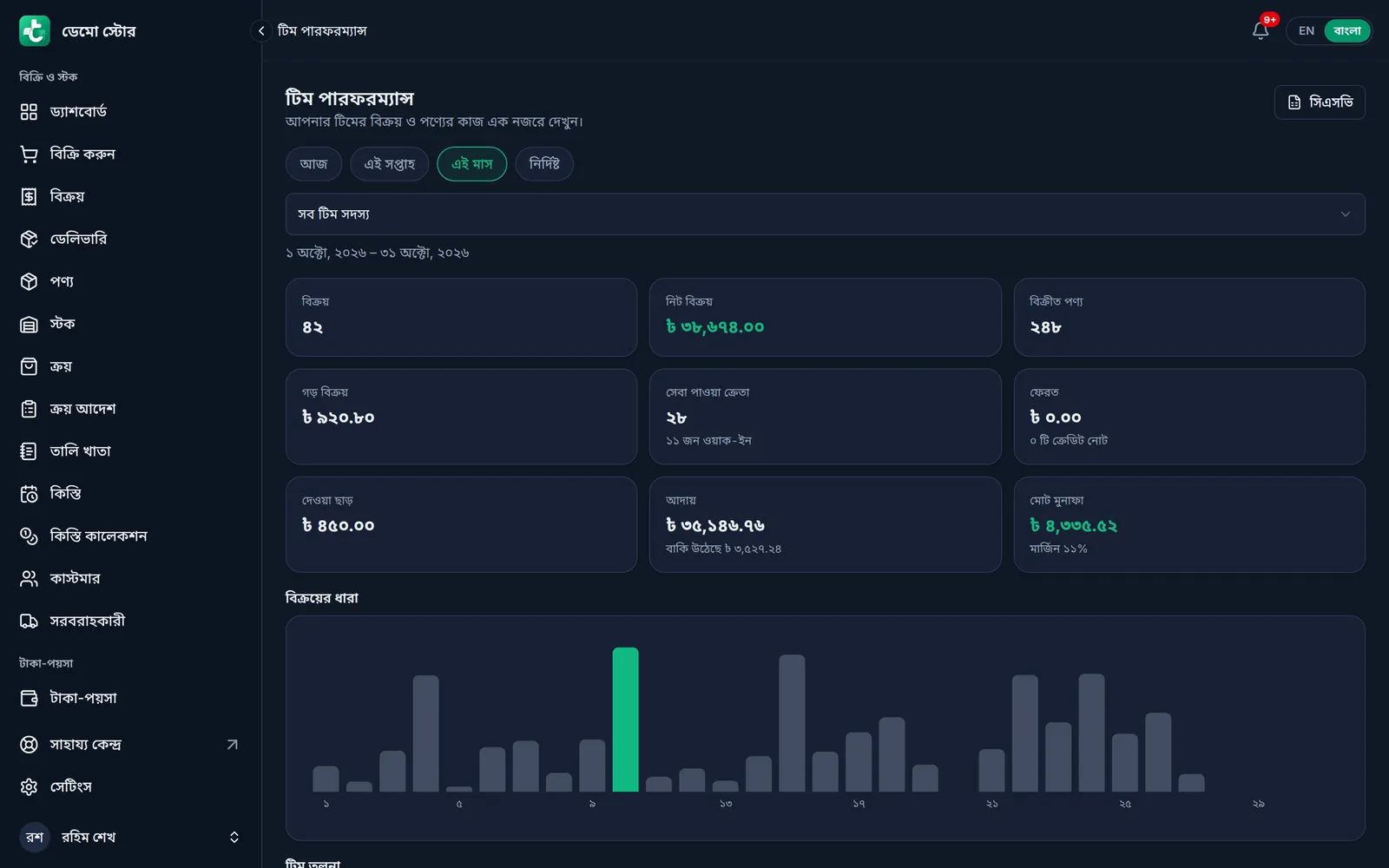The width and height of the screenshot is (1389, 868).
Task: Open the ক্রয় আদেশ clipboard icon
Action: pyautogui.click(x=29, y=409)
